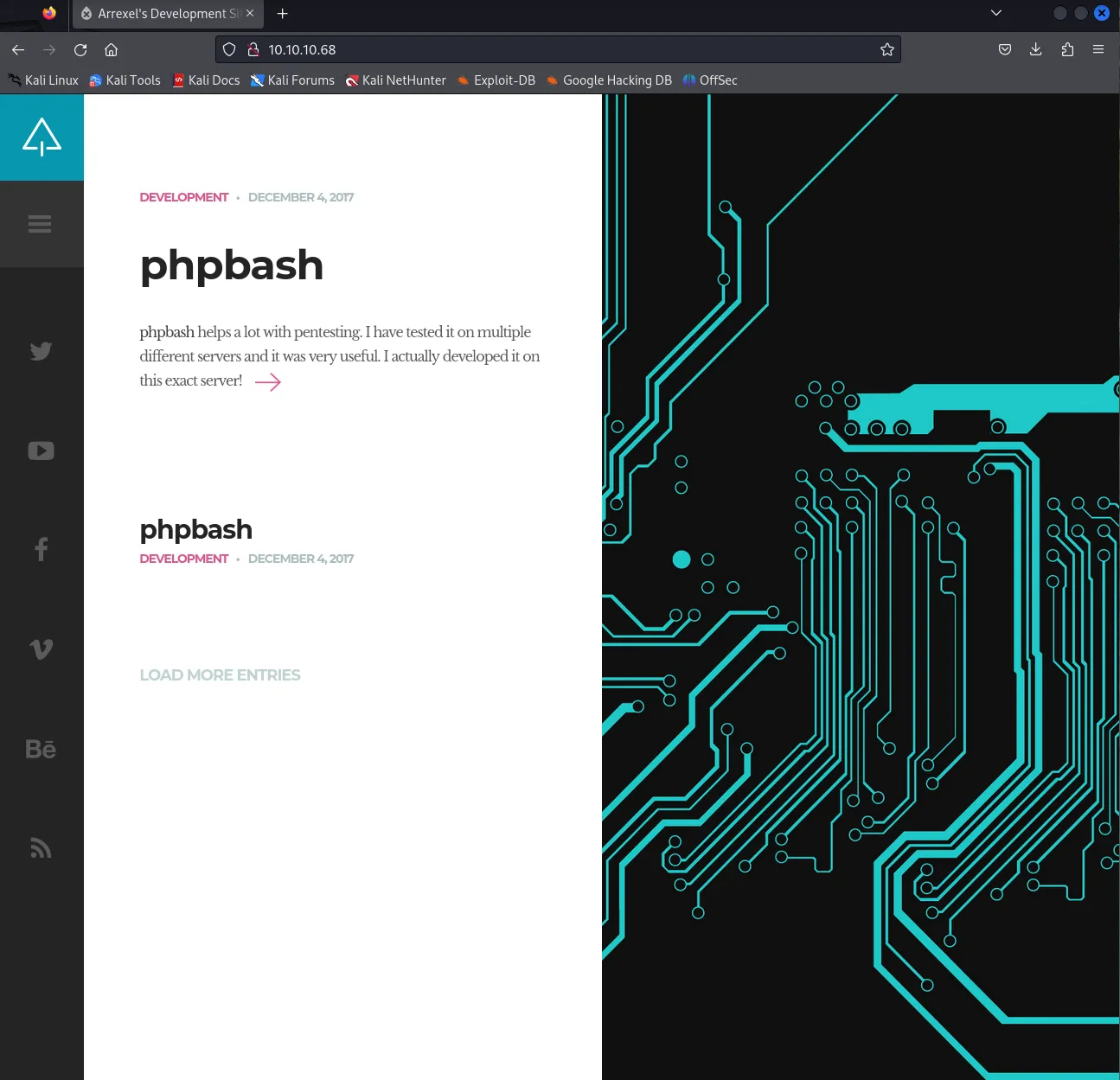Open tracking protection shield icon
Image resolution: width=1120 pixels, height=1080 pixels.
coord(229,49)
